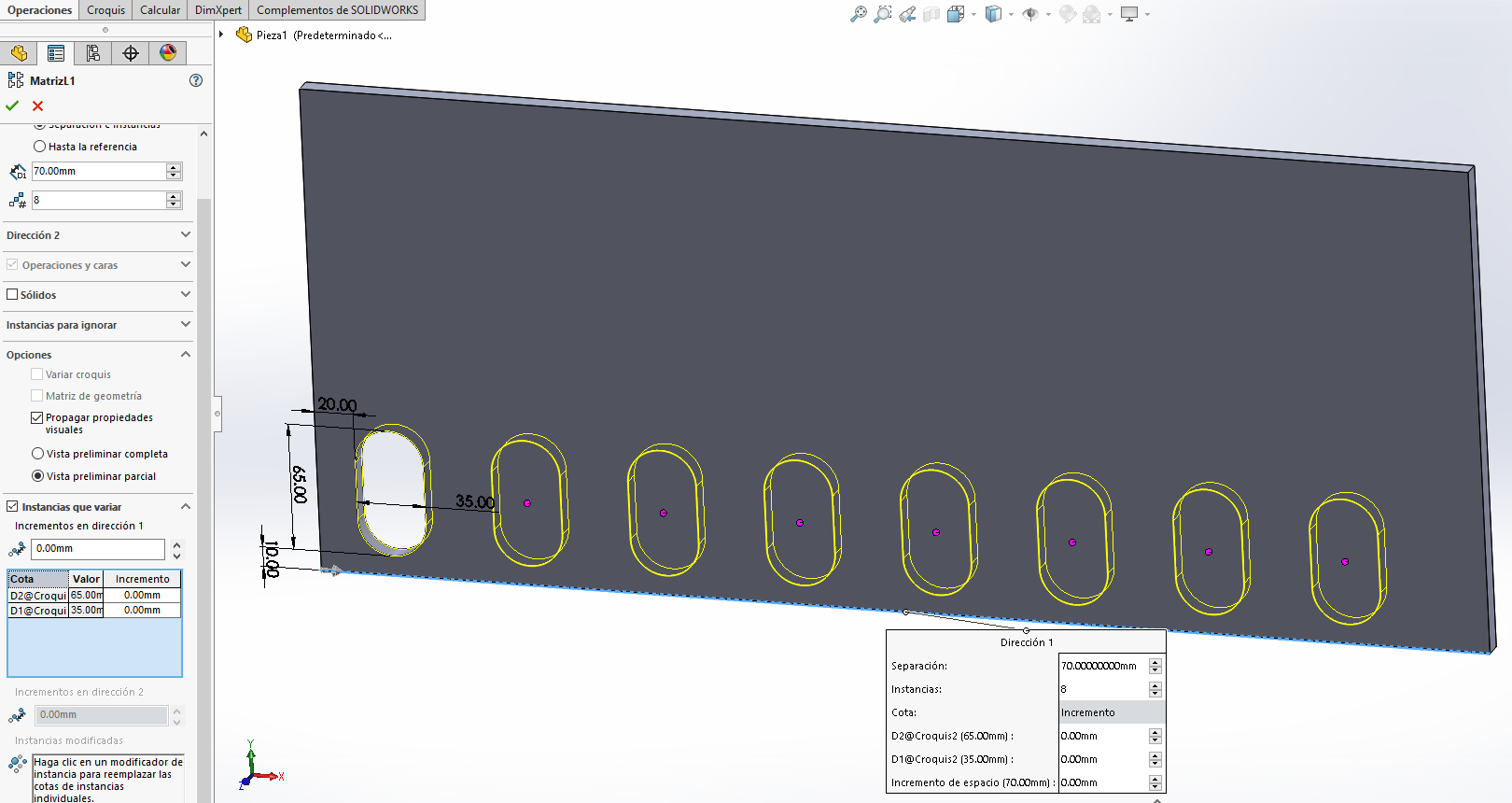Screen dimensions: 1512x803
Task: Click the 70.00mm spacing input field
Action: click(x=99, y=172)
